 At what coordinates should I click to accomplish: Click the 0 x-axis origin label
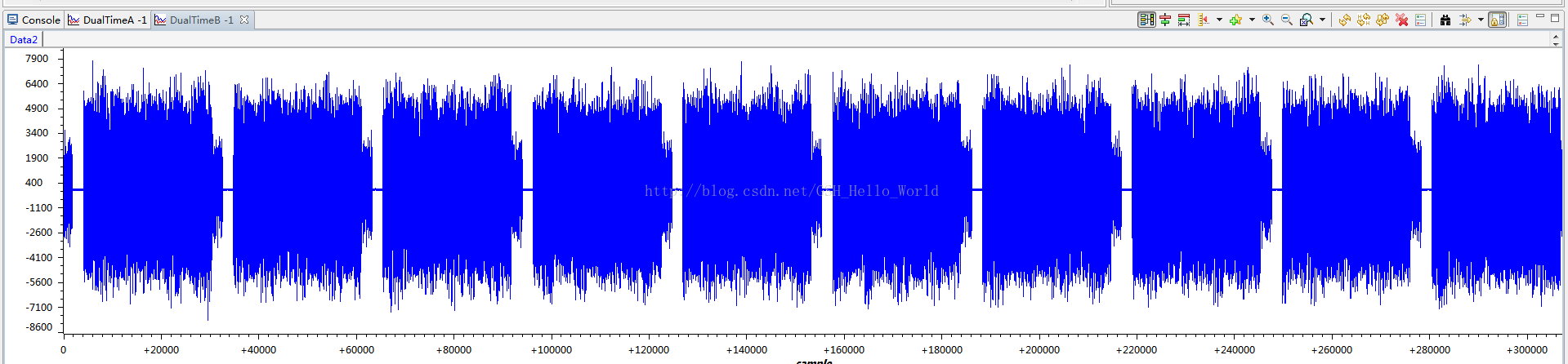[64, 350]
